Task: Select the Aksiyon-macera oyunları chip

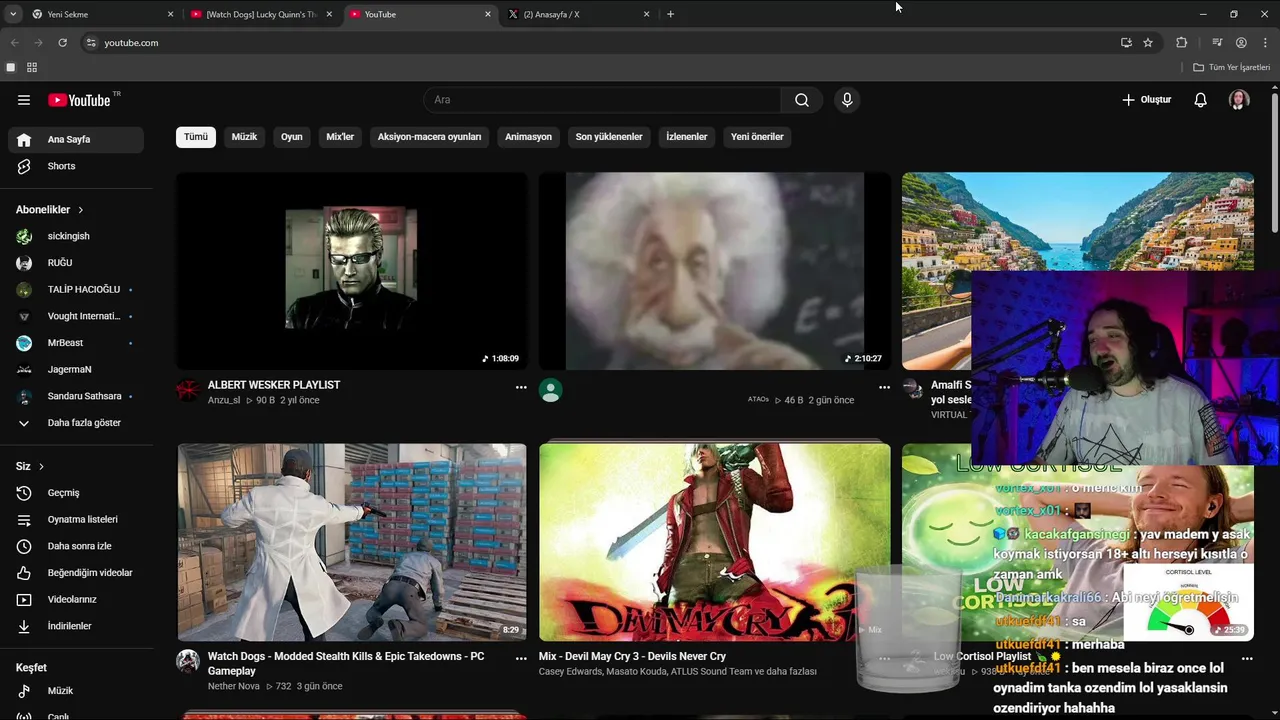Action: point(429,137)
